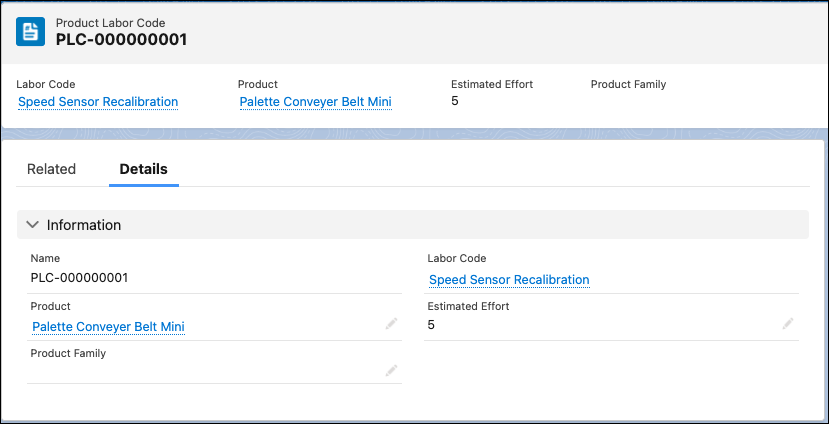Open Palette Conveyer Belt Mini in Information section
The height and width of the screenshot is (424, 829).
[x=108, y=327]
